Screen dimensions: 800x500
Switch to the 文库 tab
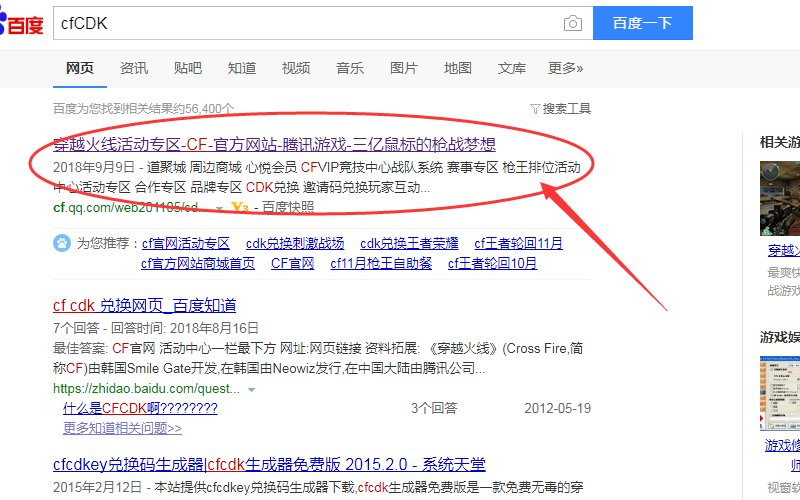coord(512,68)
